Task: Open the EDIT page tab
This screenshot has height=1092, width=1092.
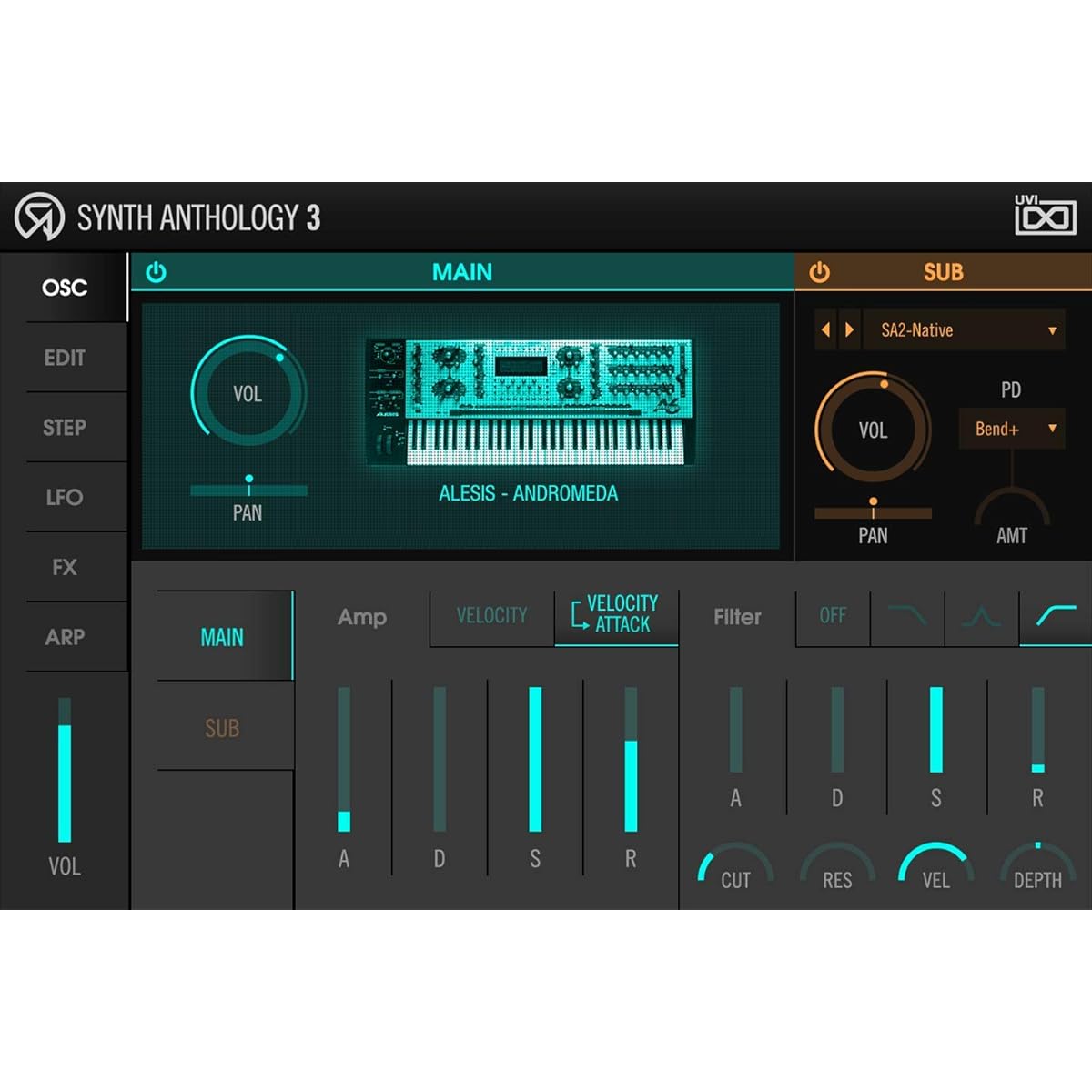Action: (x=65, y=358)
